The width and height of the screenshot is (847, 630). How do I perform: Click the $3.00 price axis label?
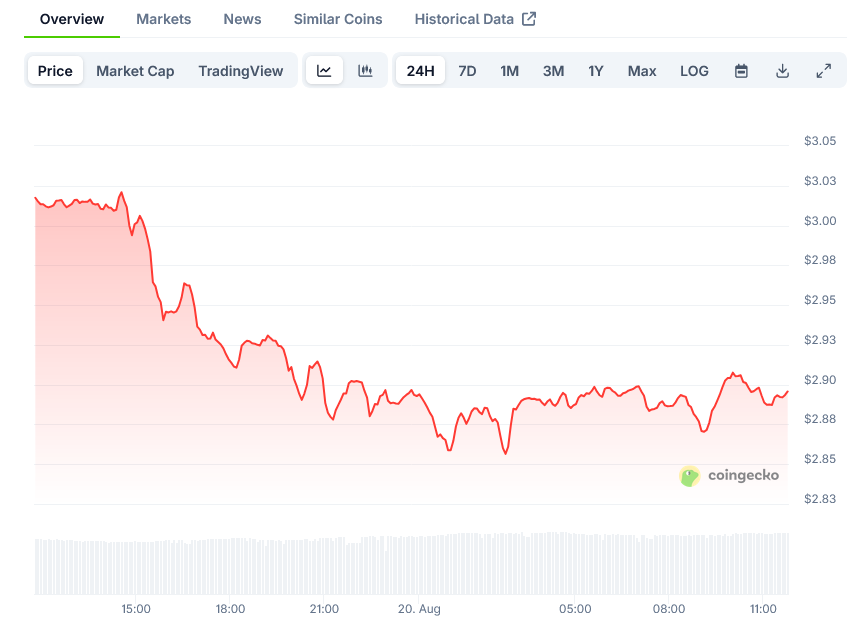point(820,221)
